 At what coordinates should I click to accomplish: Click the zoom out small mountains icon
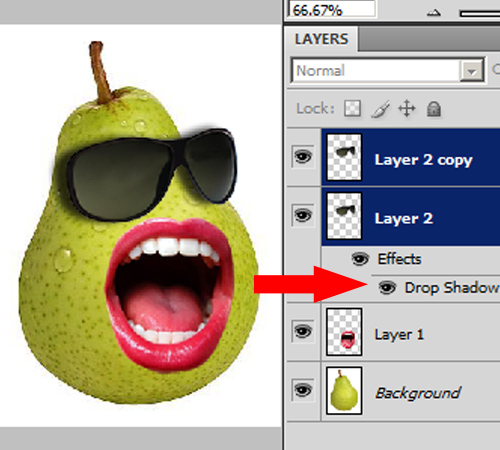434,13
